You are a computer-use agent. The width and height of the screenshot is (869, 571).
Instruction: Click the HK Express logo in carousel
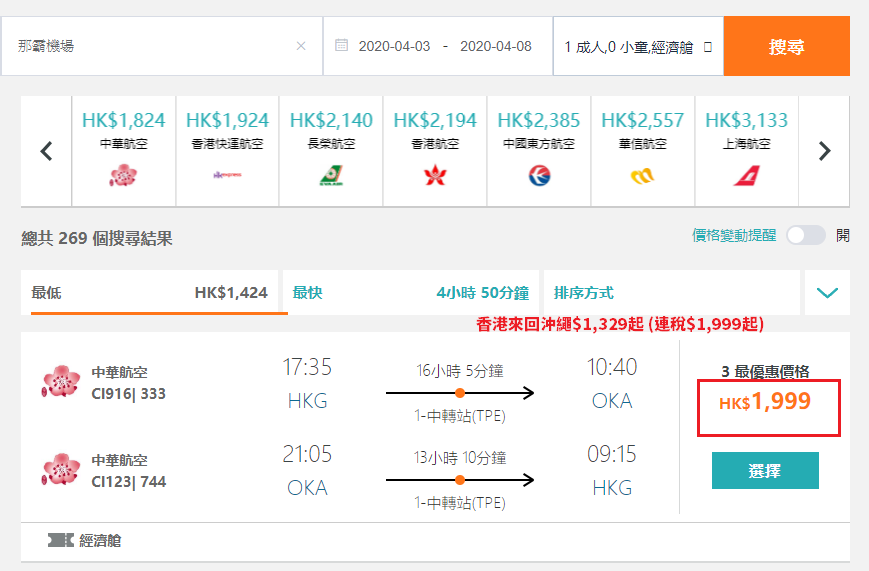227,175
